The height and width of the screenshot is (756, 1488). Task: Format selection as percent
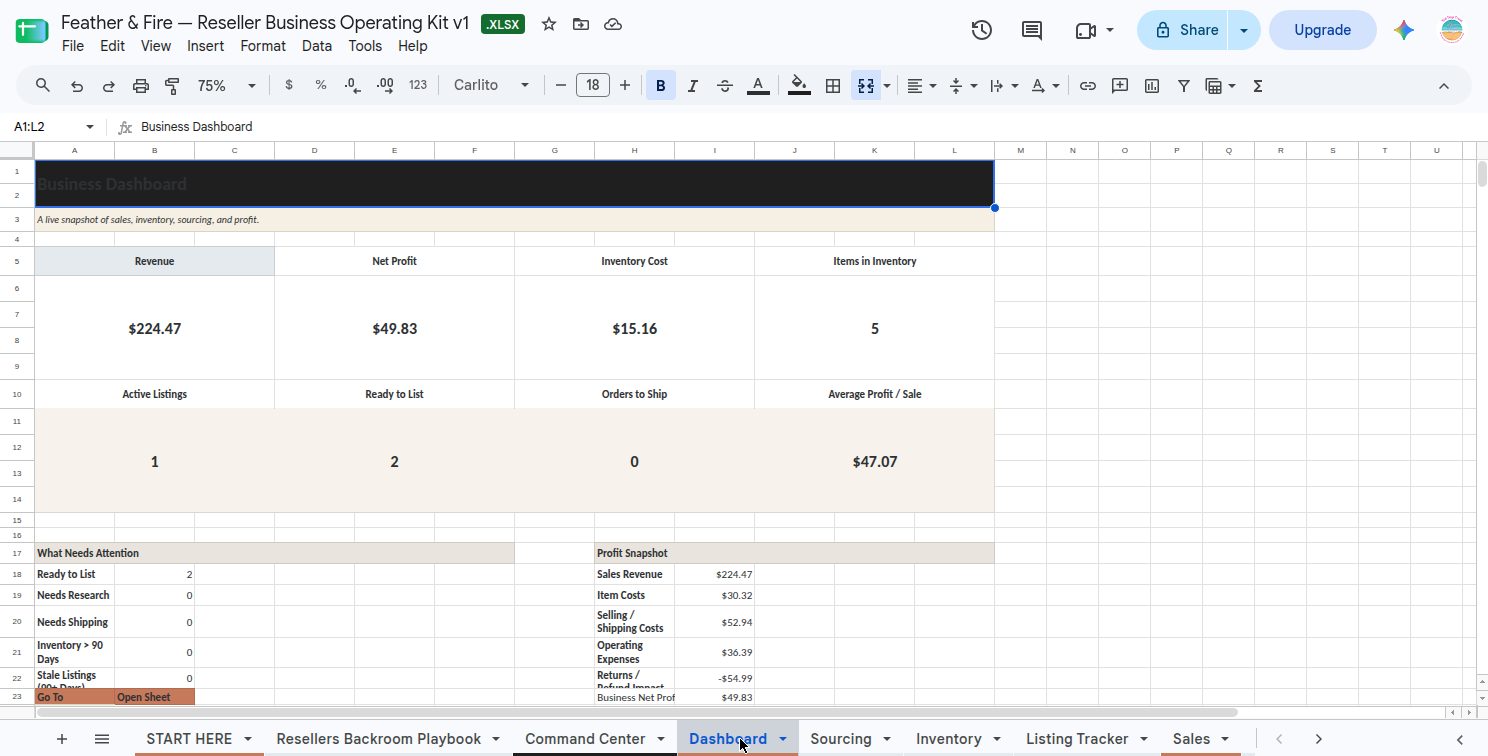pyautogui.click(x=321, y=86)
